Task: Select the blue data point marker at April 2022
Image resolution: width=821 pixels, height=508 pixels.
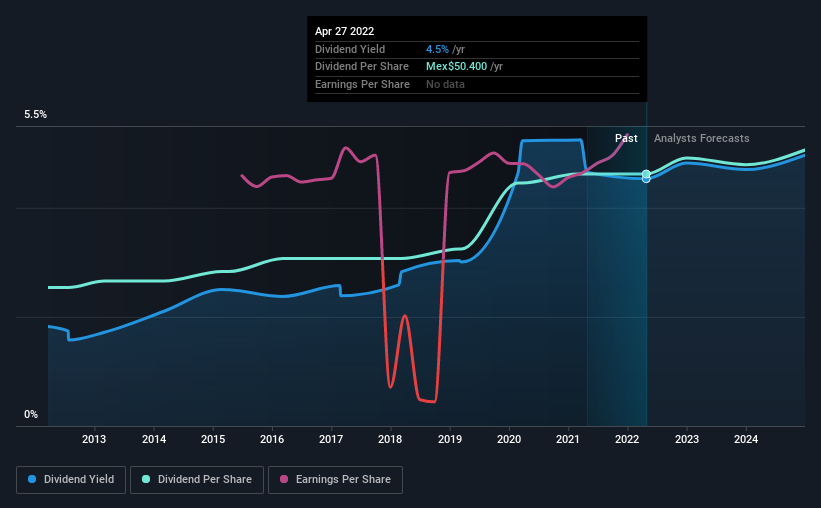Action: [x=646, y=179]
